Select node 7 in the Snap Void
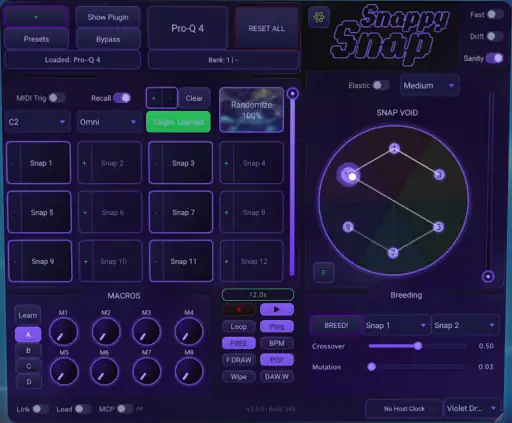The width and height of the screenshot is (512, 423). [393, 253]
